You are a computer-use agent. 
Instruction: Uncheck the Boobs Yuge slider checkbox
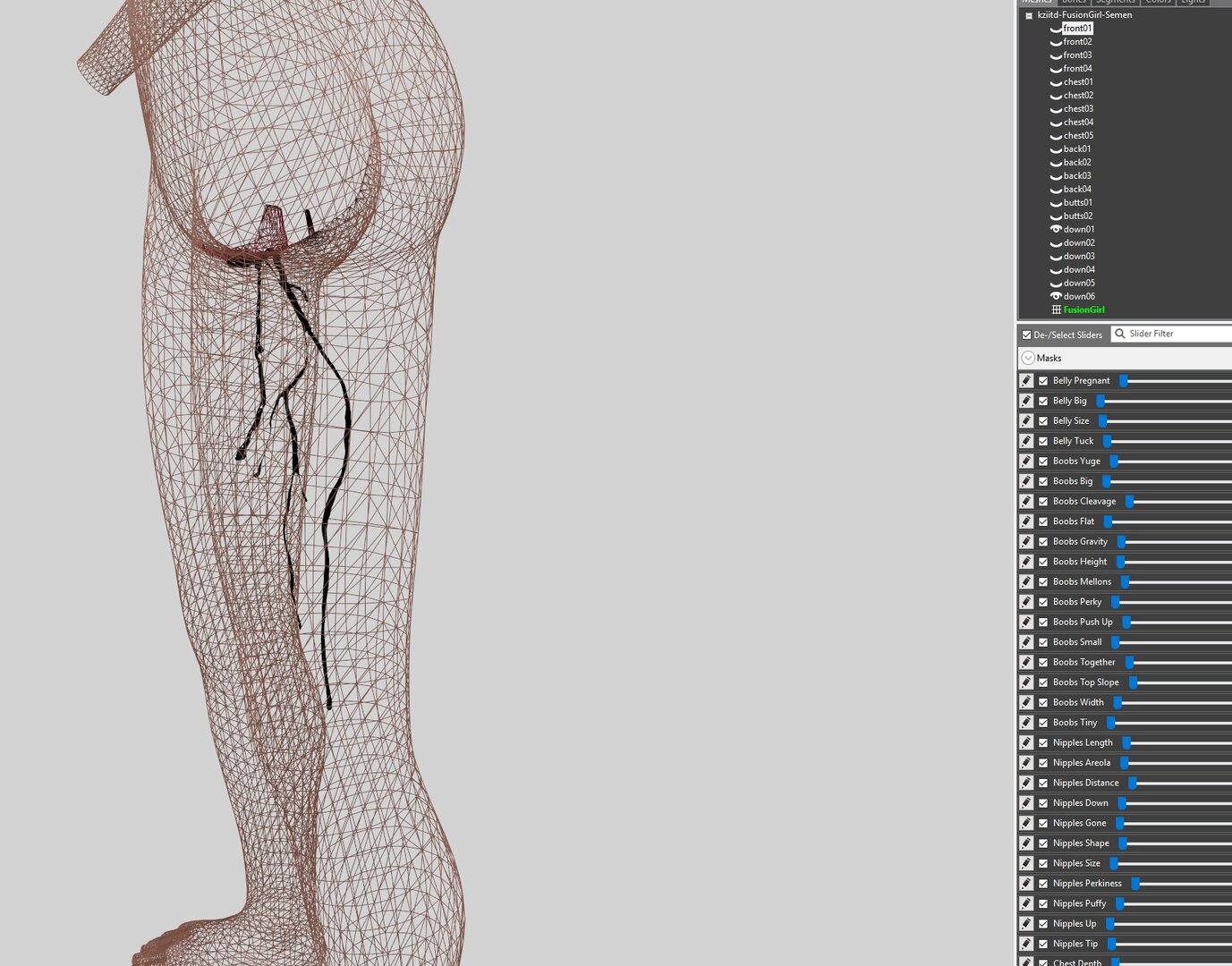tap(1043, 462)
